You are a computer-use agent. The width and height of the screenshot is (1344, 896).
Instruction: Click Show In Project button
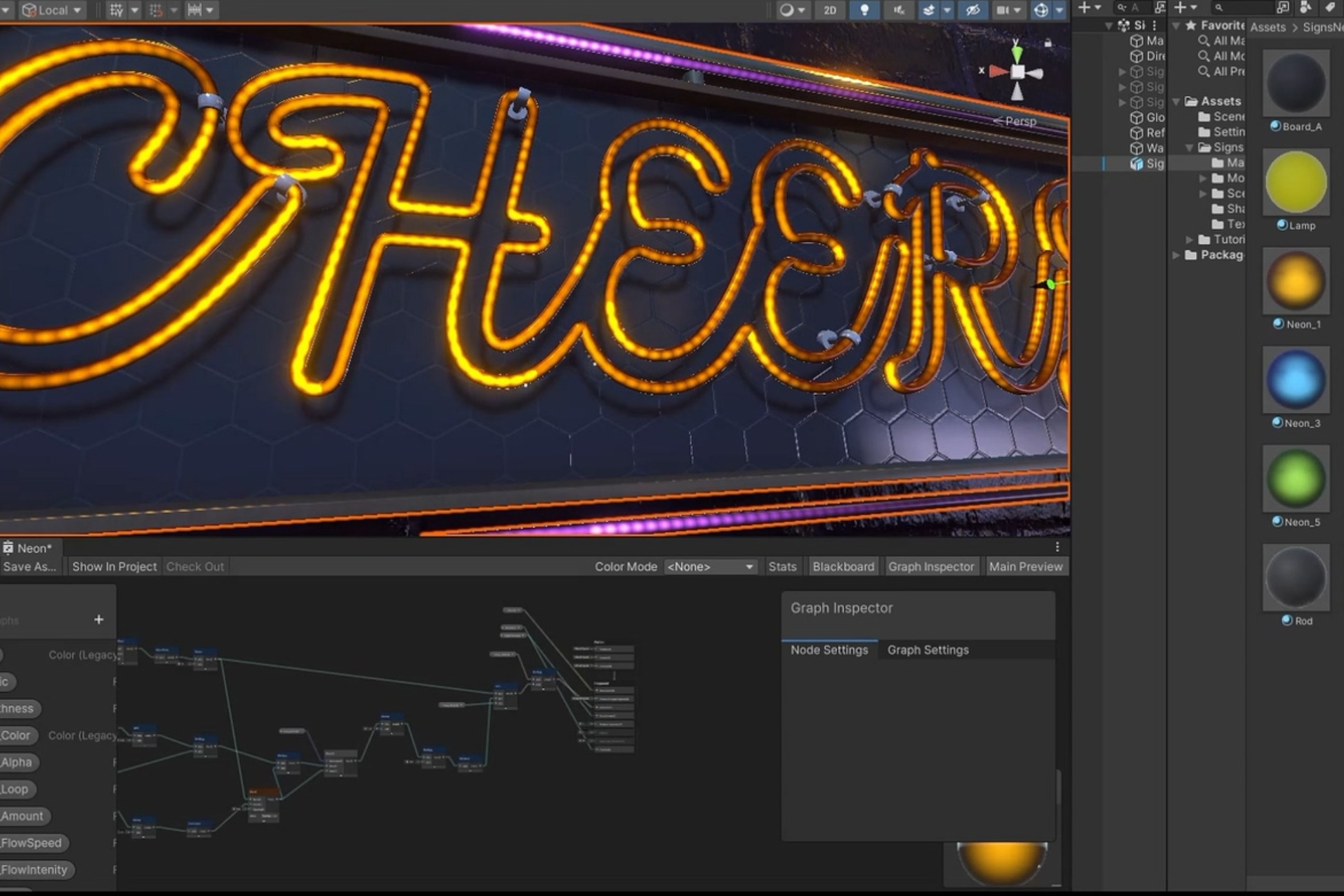pos(114,567)
